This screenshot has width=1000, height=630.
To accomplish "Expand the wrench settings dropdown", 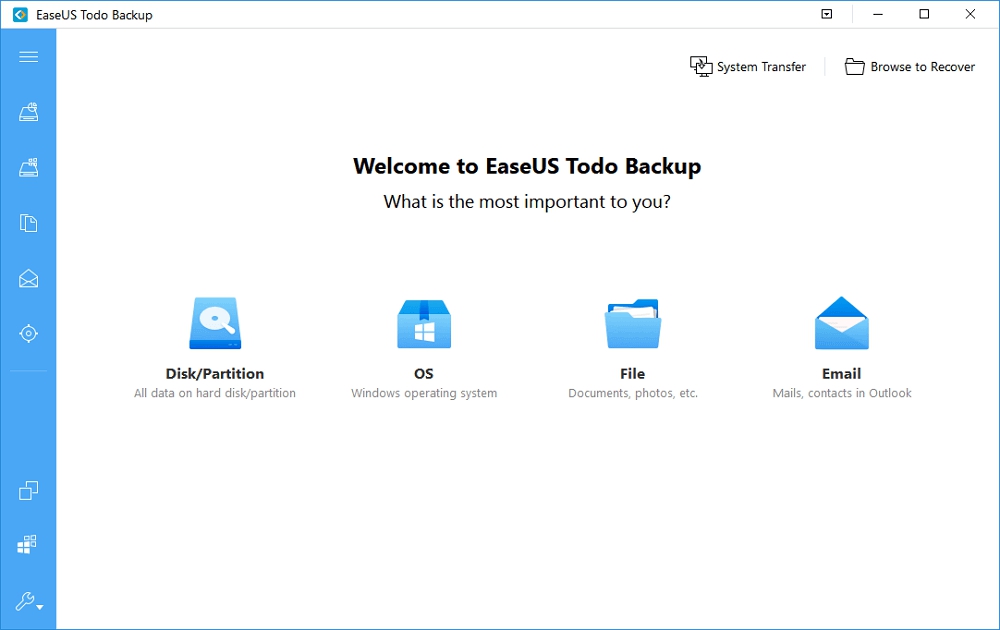I will [x=28, y=602].
